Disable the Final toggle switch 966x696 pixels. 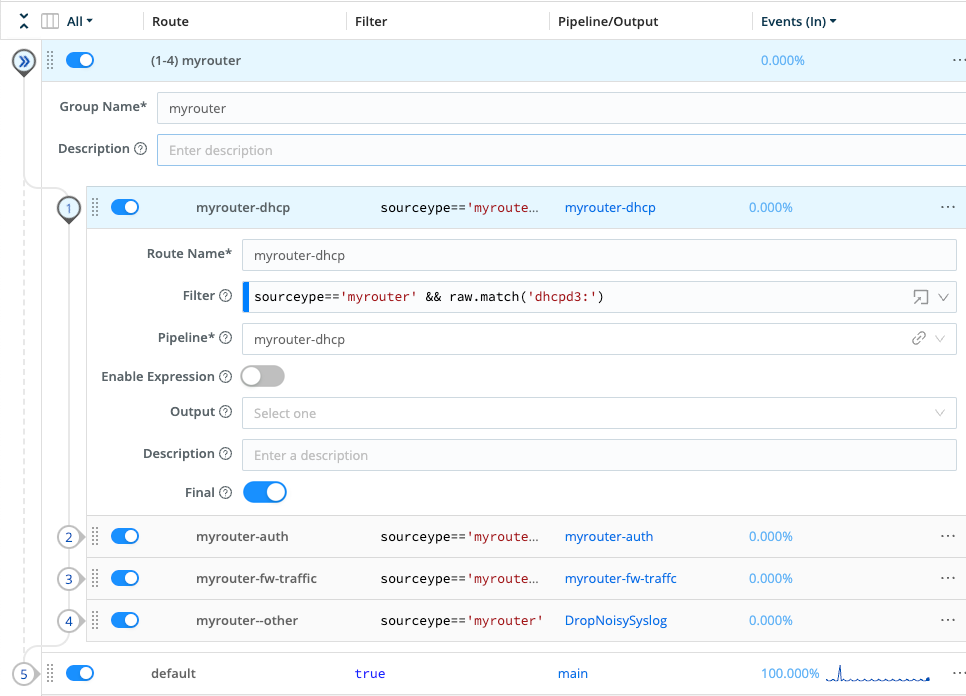pyautogui.click(x=264, y=492)
